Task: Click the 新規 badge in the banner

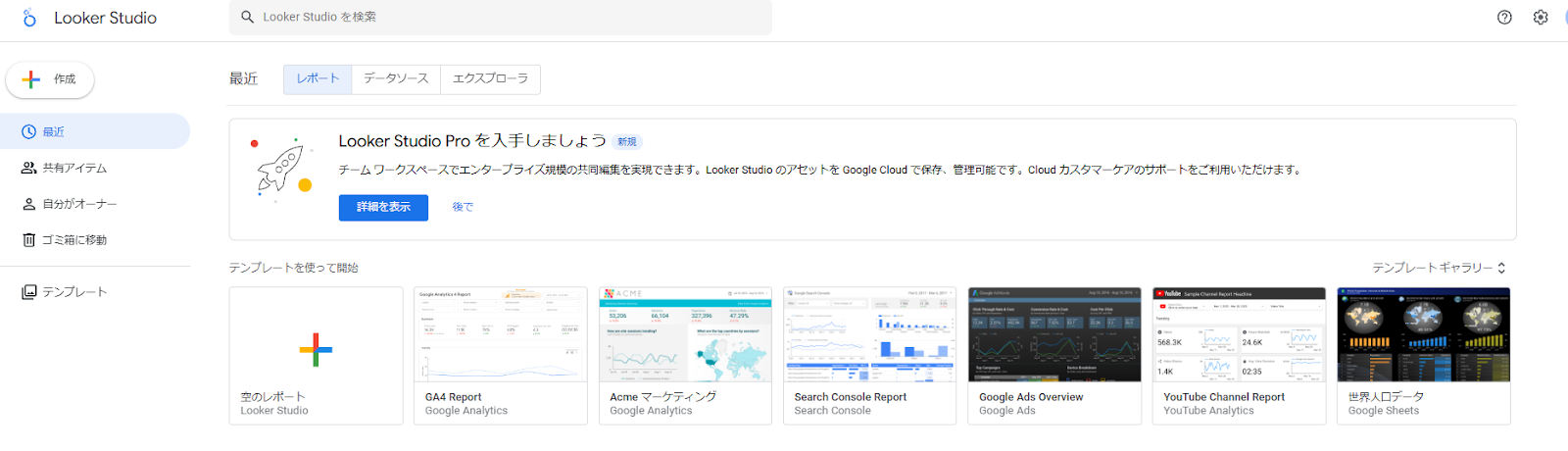Action: coord(627,142)
